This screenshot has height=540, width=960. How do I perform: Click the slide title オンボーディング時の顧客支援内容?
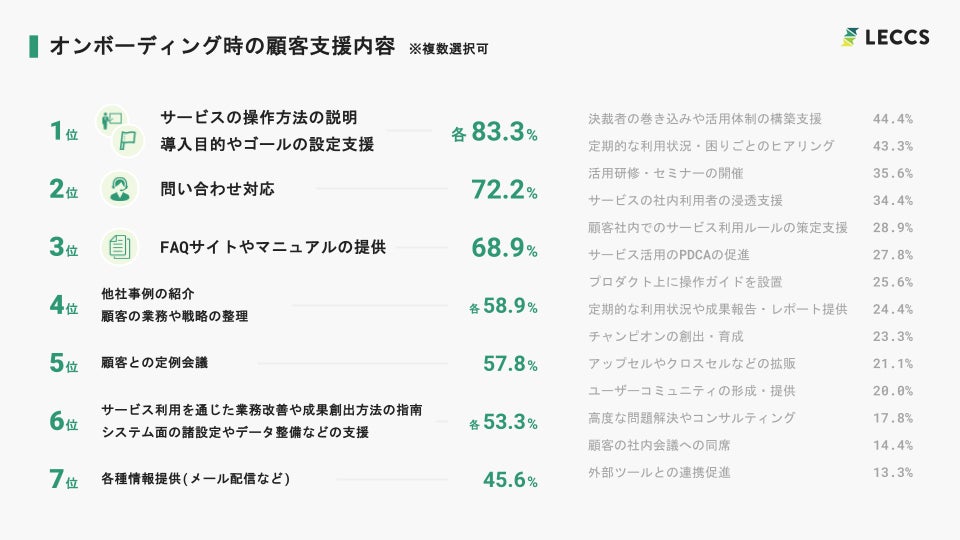[222, 46]
